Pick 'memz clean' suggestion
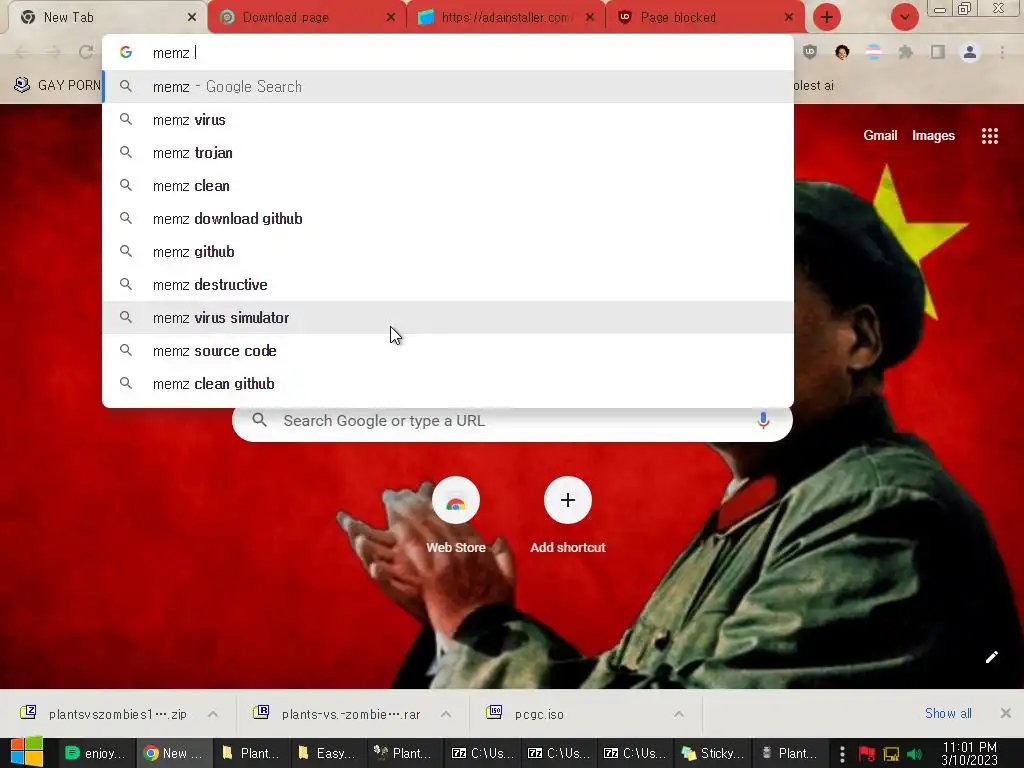Viewport: 1024px width, 768px height. pos(448,186)
